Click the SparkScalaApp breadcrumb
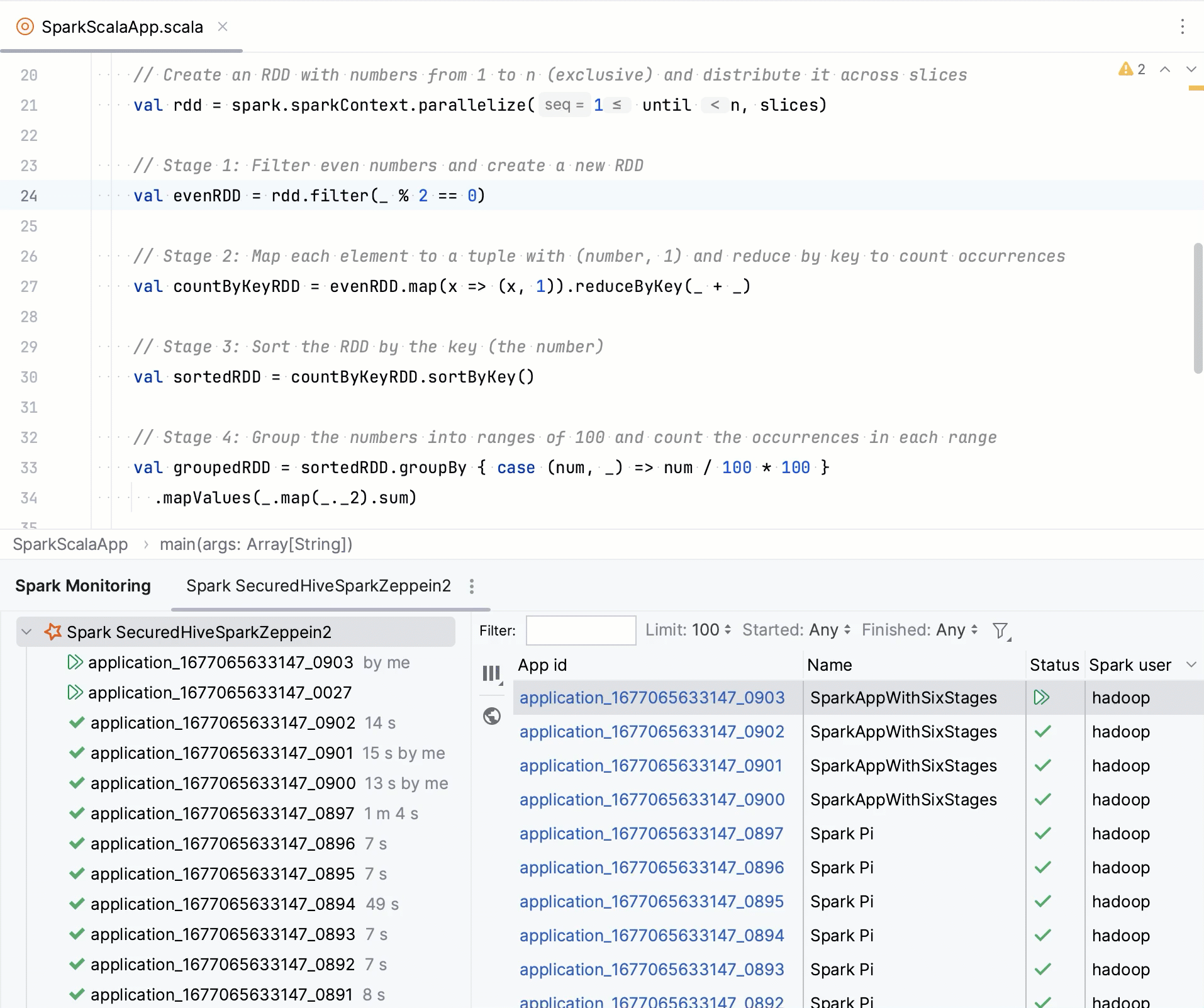Viewport: 1204px width, 1008px height. (70, 544)
